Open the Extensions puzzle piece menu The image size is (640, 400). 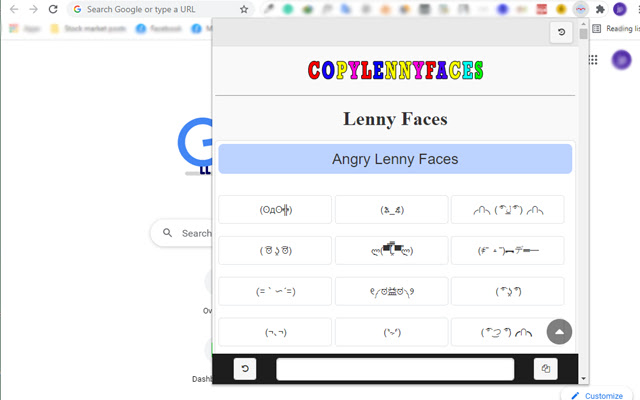point(600,9)
